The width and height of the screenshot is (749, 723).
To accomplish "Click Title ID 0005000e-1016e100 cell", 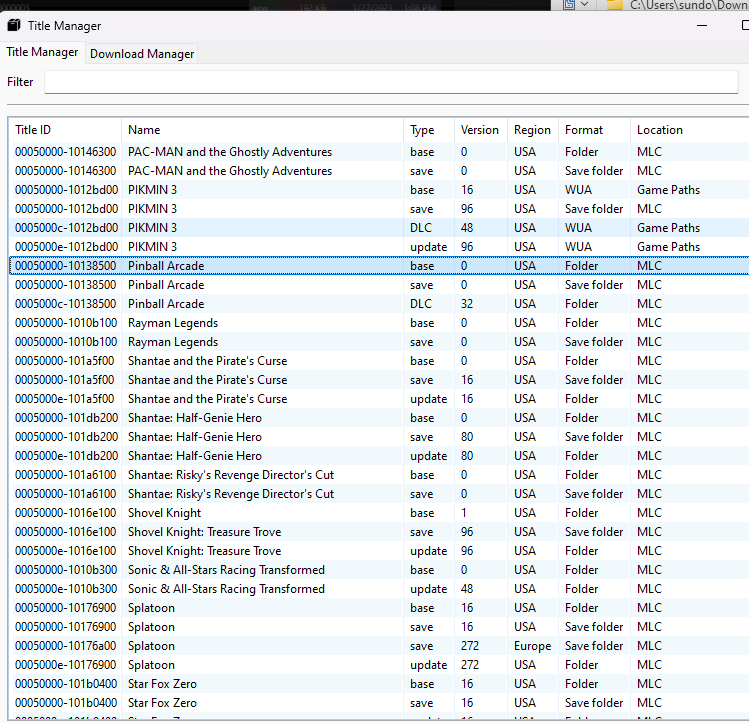I will [x=65, y=551].
